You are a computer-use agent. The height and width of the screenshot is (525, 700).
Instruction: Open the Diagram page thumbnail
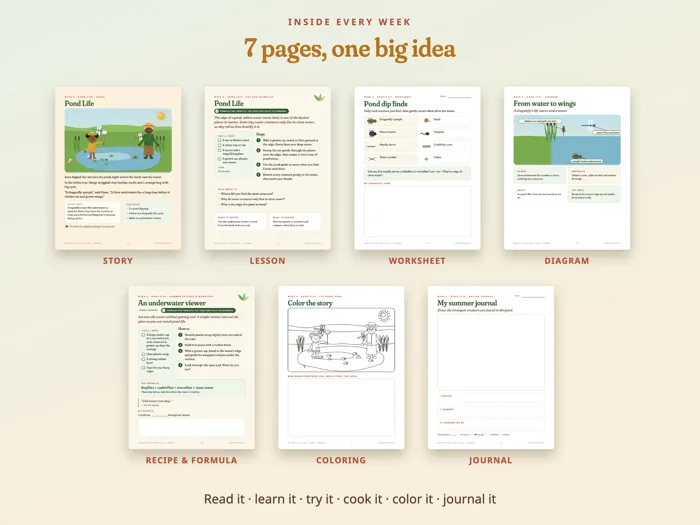click(567, 168)
